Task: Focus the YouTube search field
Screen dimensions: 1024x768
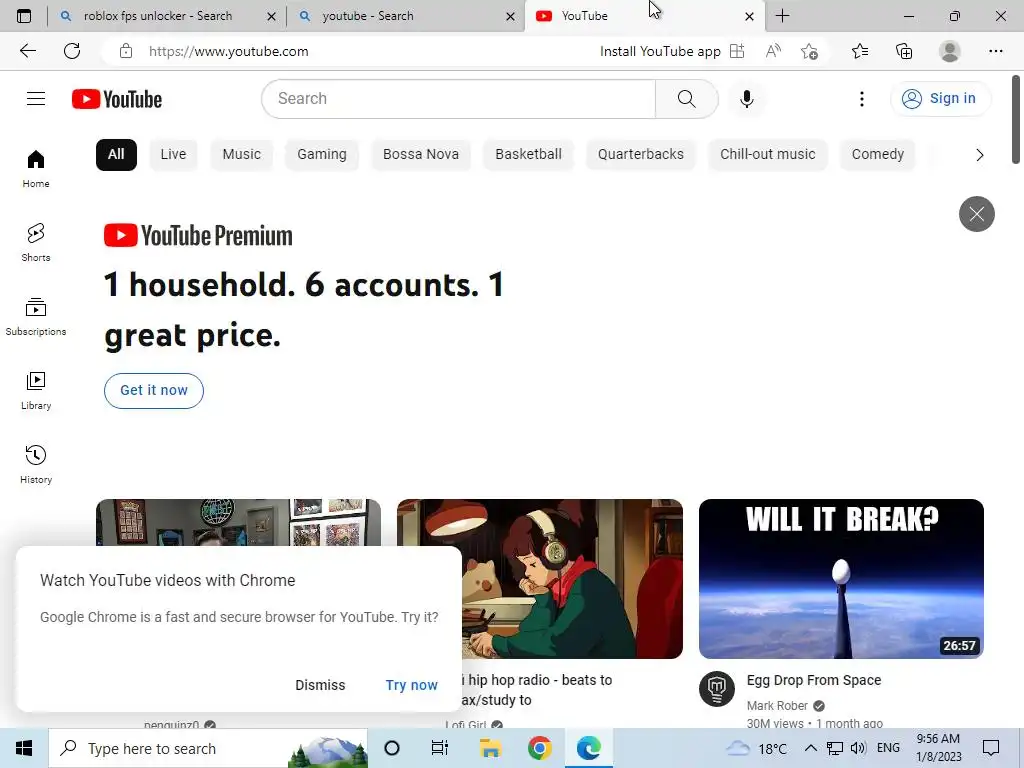Action: [x=459, y=99]
